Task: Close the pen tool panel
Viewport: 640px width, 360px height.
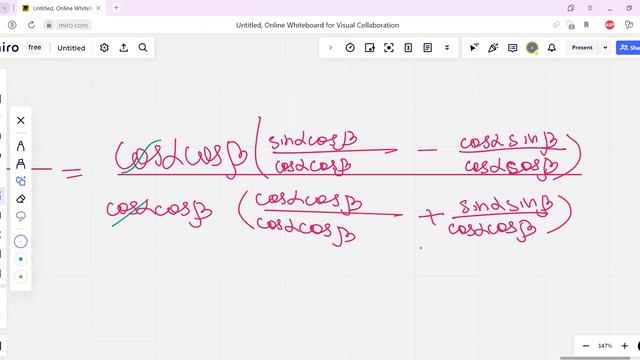Action: [x=20, y=120]
